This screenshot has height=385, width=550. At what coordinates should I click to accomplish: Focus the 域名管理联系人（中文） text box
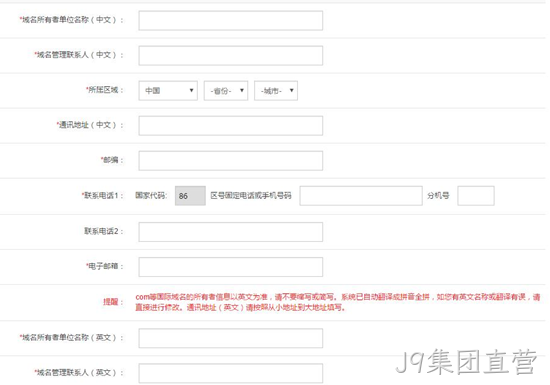[x=230, y=55]
